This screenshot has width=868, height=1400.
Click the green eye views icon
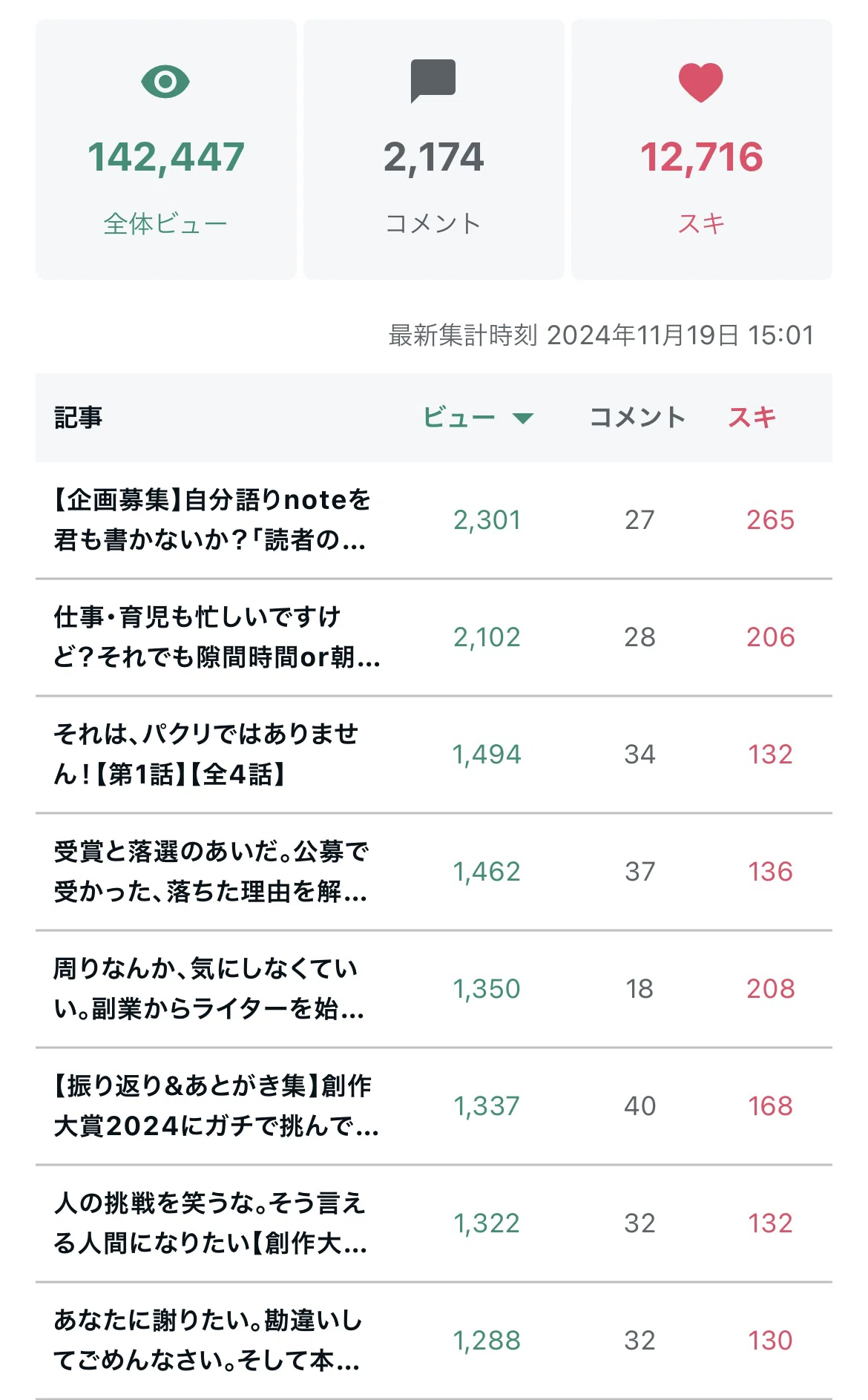point(165,81)
